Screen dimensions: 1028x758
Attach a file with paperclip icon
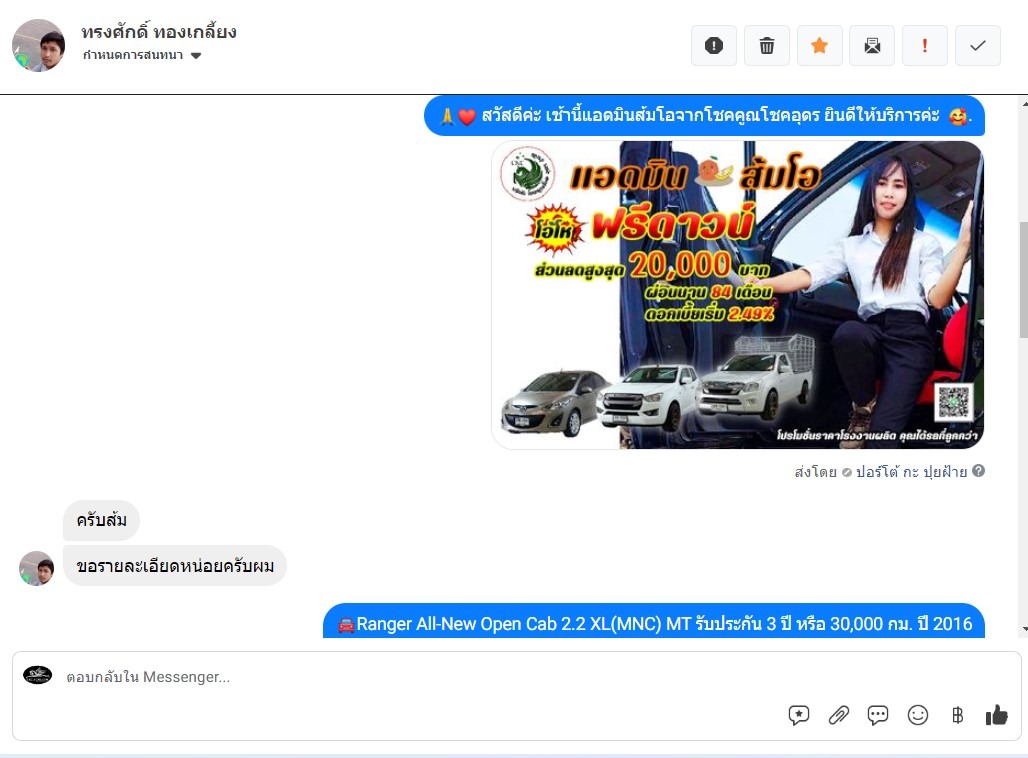pos(839,715)
